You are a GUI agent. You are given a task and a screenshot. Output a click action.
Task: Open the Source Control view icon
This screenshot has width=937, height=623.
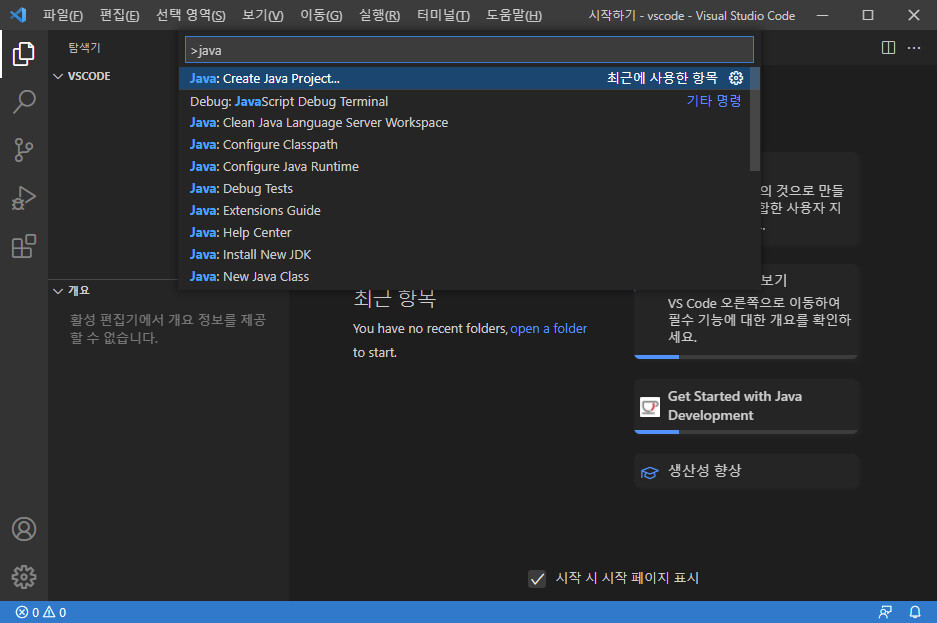point(24,150)
